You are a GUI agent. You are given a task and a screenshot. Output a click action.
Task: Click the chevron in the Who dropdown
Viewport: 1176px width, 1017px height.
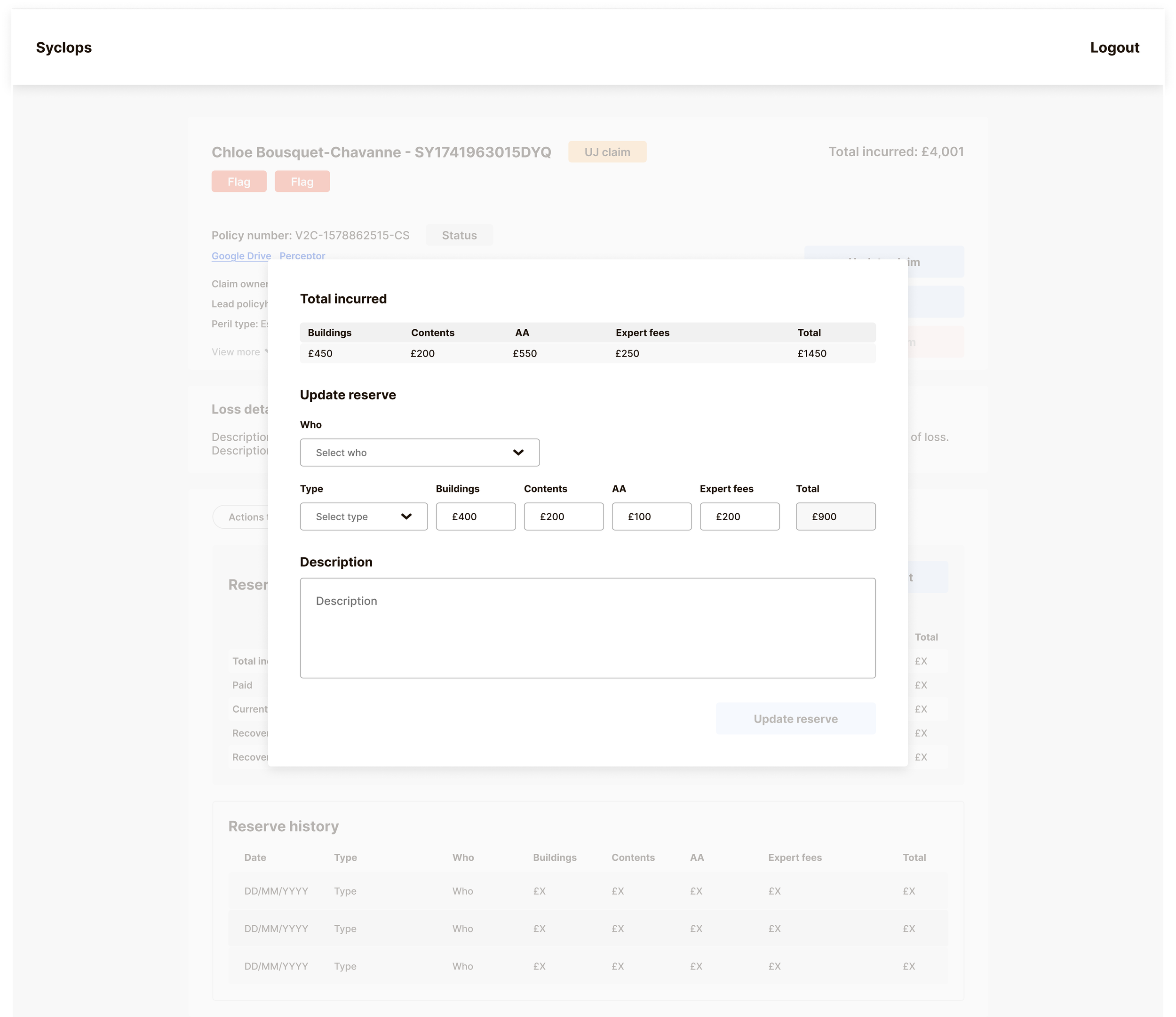517,453
